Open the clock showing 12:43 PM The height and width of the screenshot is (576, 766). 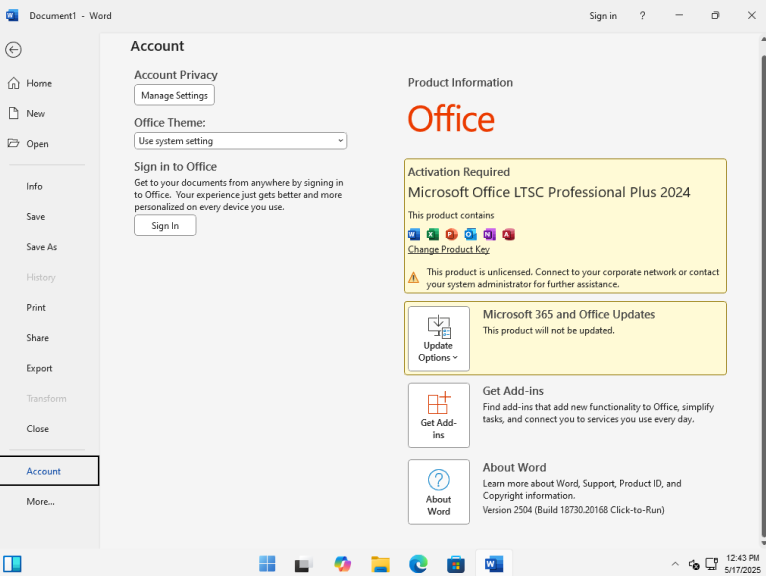[x=743, y=564]
